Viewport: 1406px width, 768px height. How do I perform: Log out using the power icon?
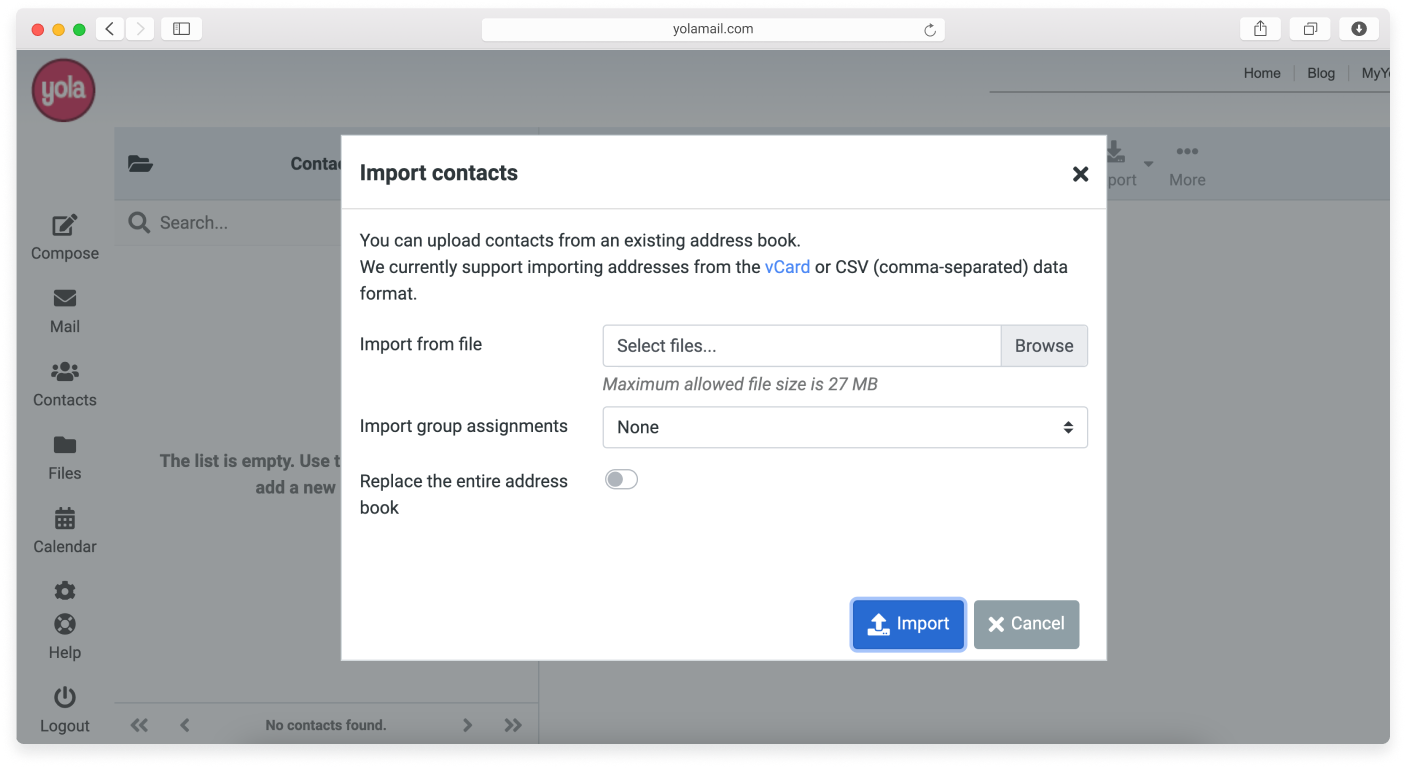click(64, 710)
